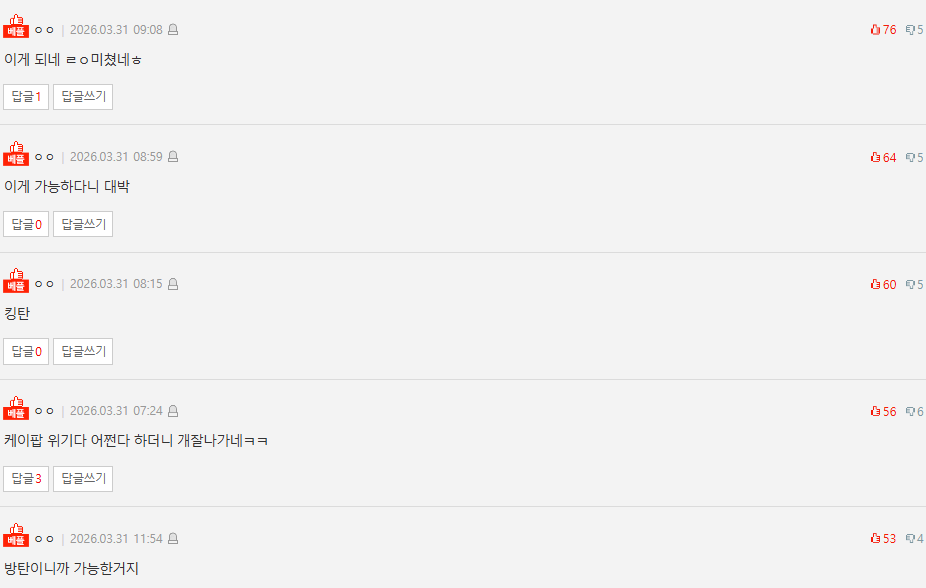Expand 답글3 replies under '케이팝 위기다' comment

(x=26, y=478)
